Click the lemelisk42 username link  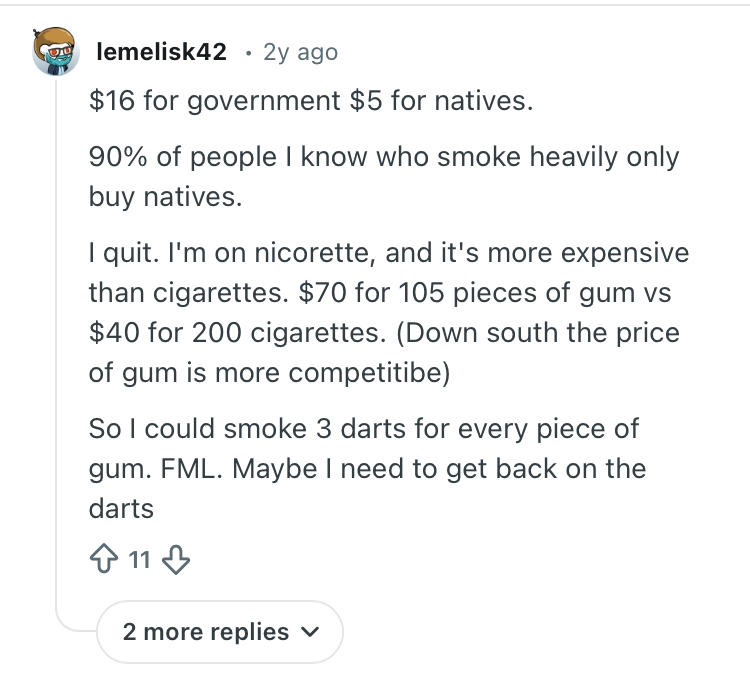(x=161, y=52)
